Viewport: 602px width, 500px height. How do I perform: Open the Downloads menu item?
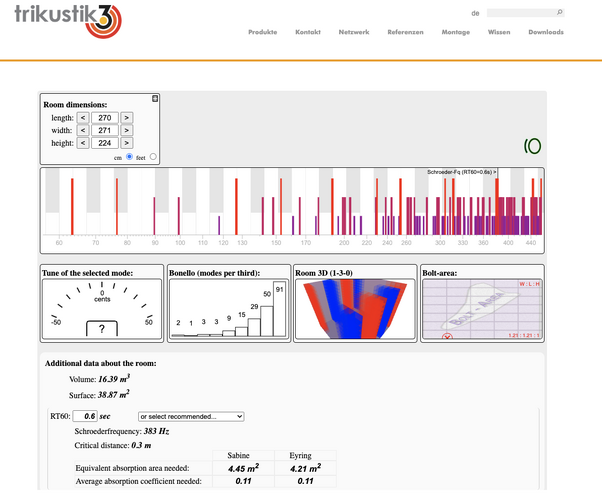click(x=546, y=32)
